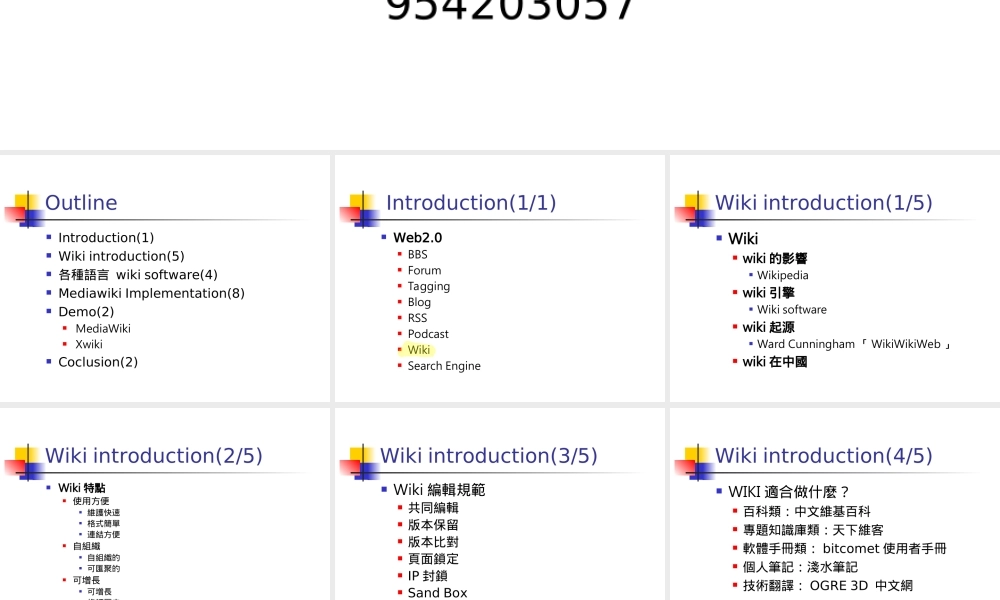Click the Mediawiki Implementation(8) outline entry
The width and height of the screenshot is (1000, 600).
click(151, 293)
